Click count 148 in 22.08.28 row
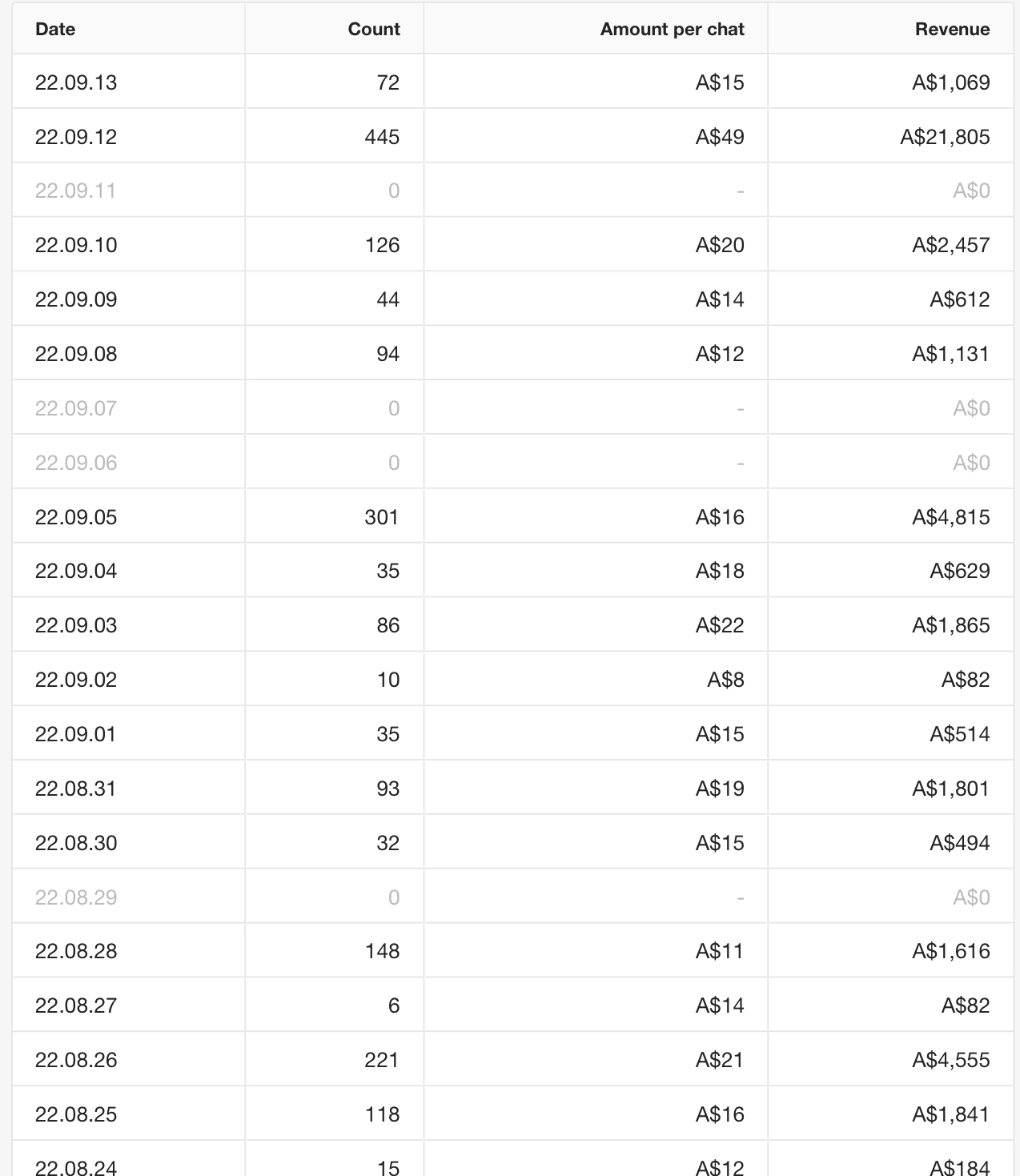 382,951
